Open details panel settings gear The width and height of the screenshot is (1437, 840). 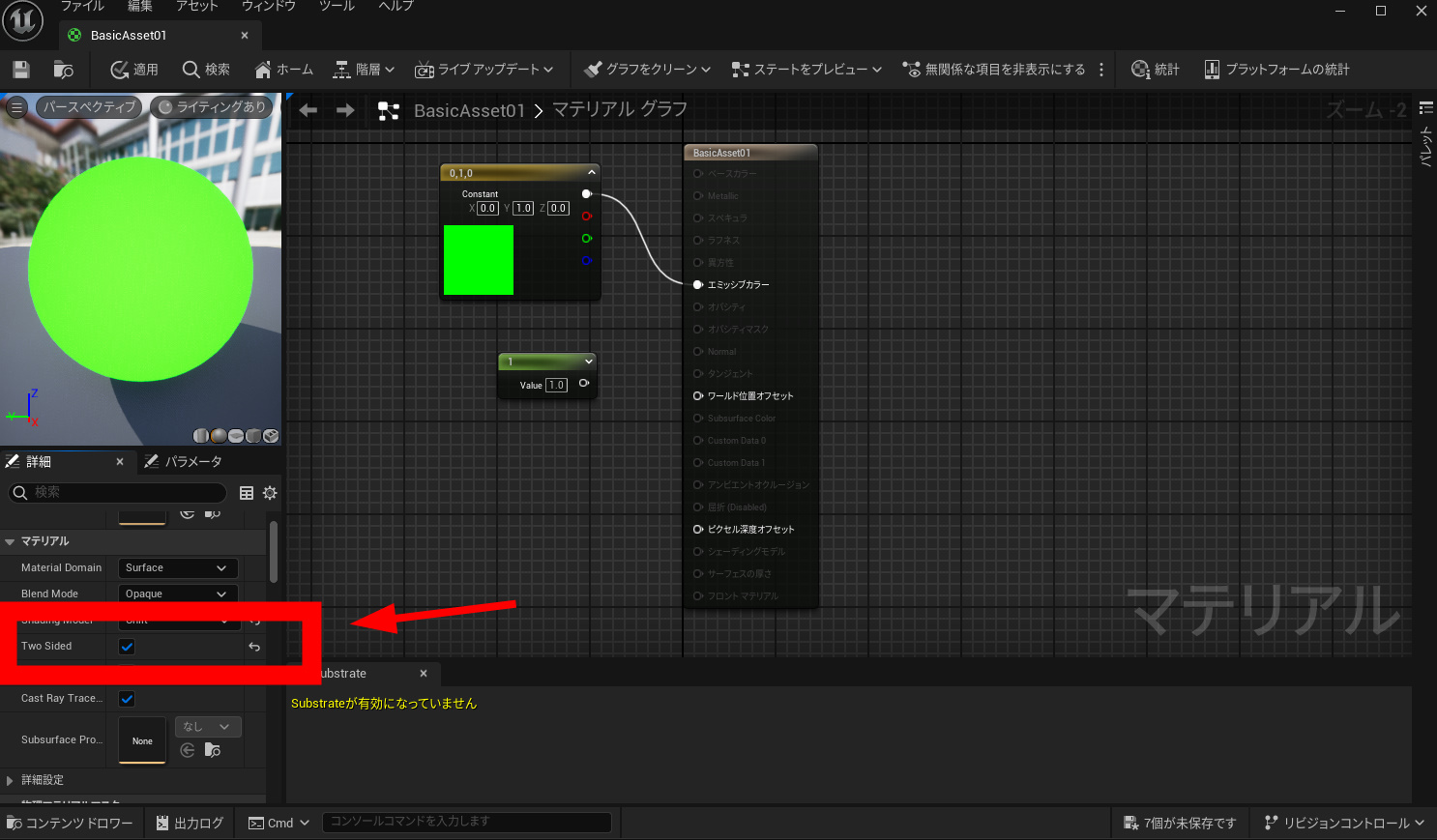click(270, 493)
